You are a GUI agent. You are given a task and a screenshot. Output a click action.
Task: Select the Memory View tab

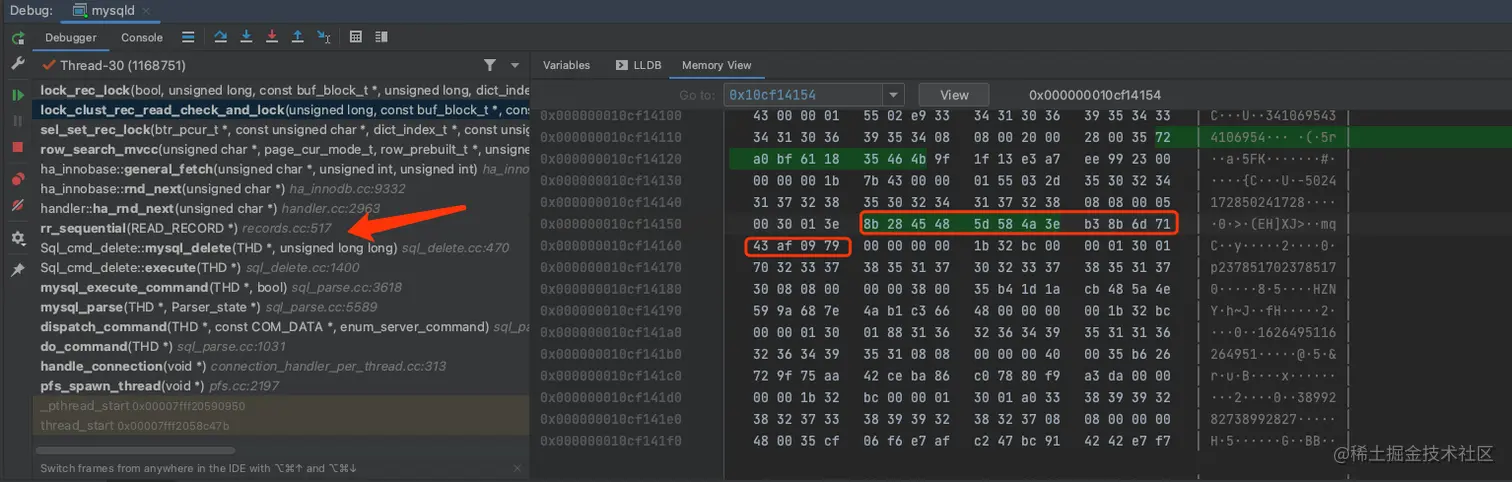[716, 65]
